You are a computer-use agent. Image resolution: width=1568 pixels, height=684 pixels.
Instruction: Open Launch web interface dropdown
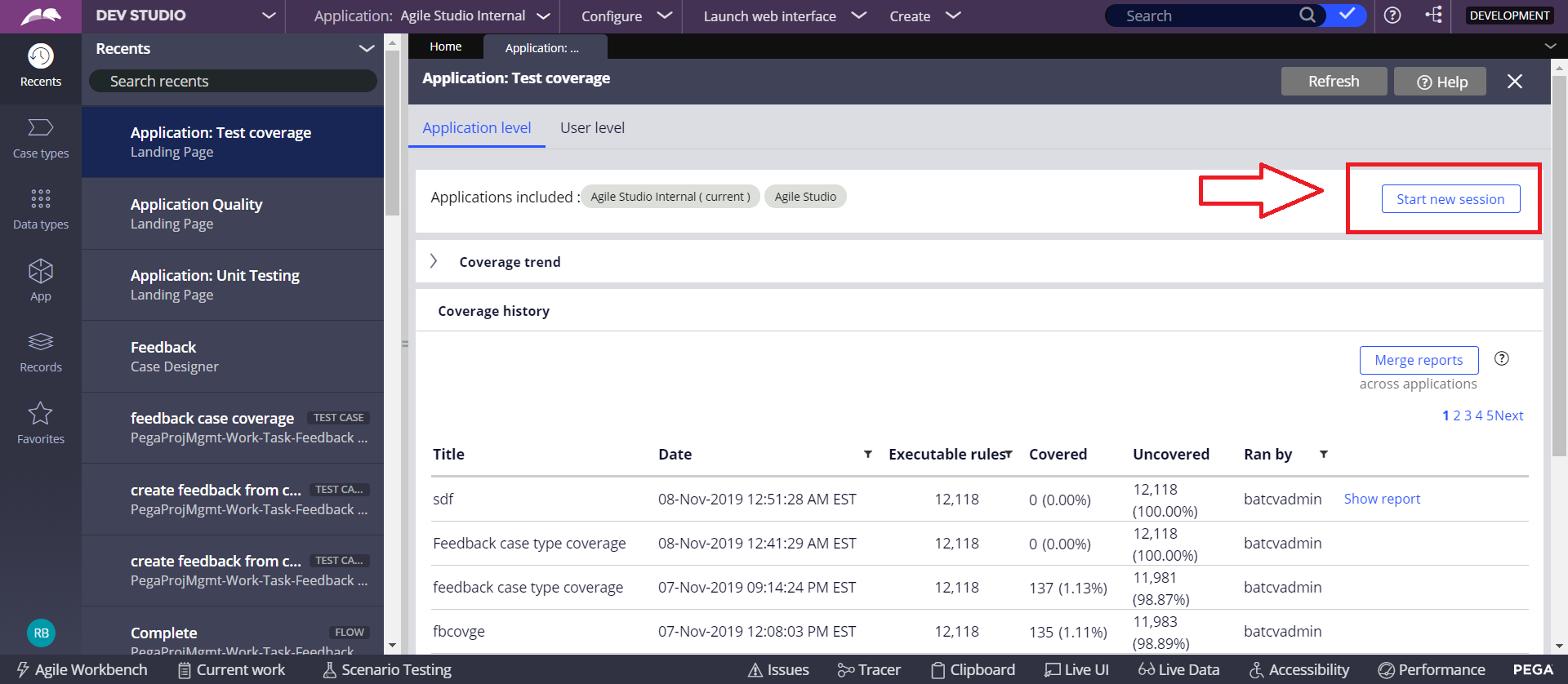[784, 16]
